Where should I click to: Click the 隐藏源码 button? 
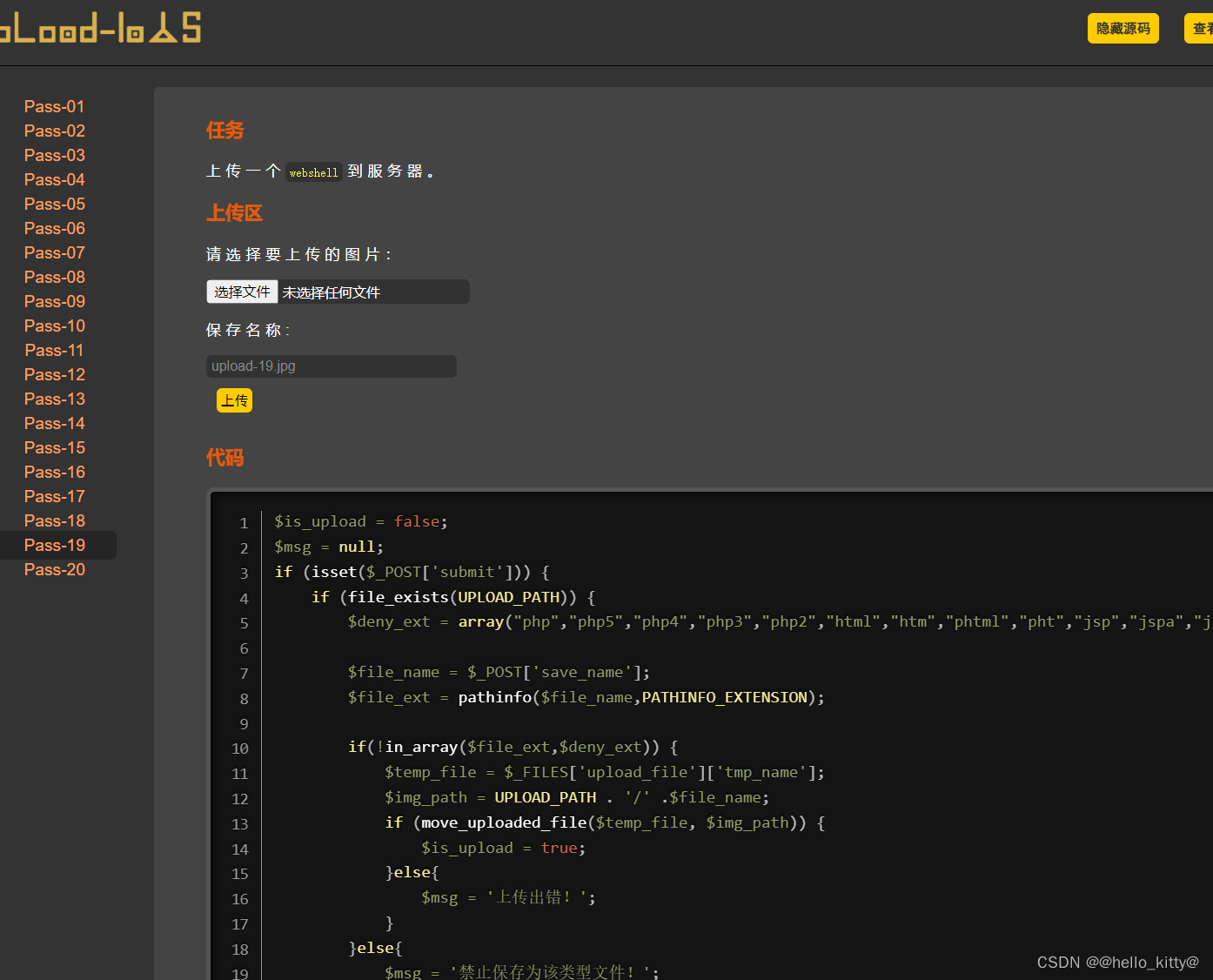tap(1123, 29)
